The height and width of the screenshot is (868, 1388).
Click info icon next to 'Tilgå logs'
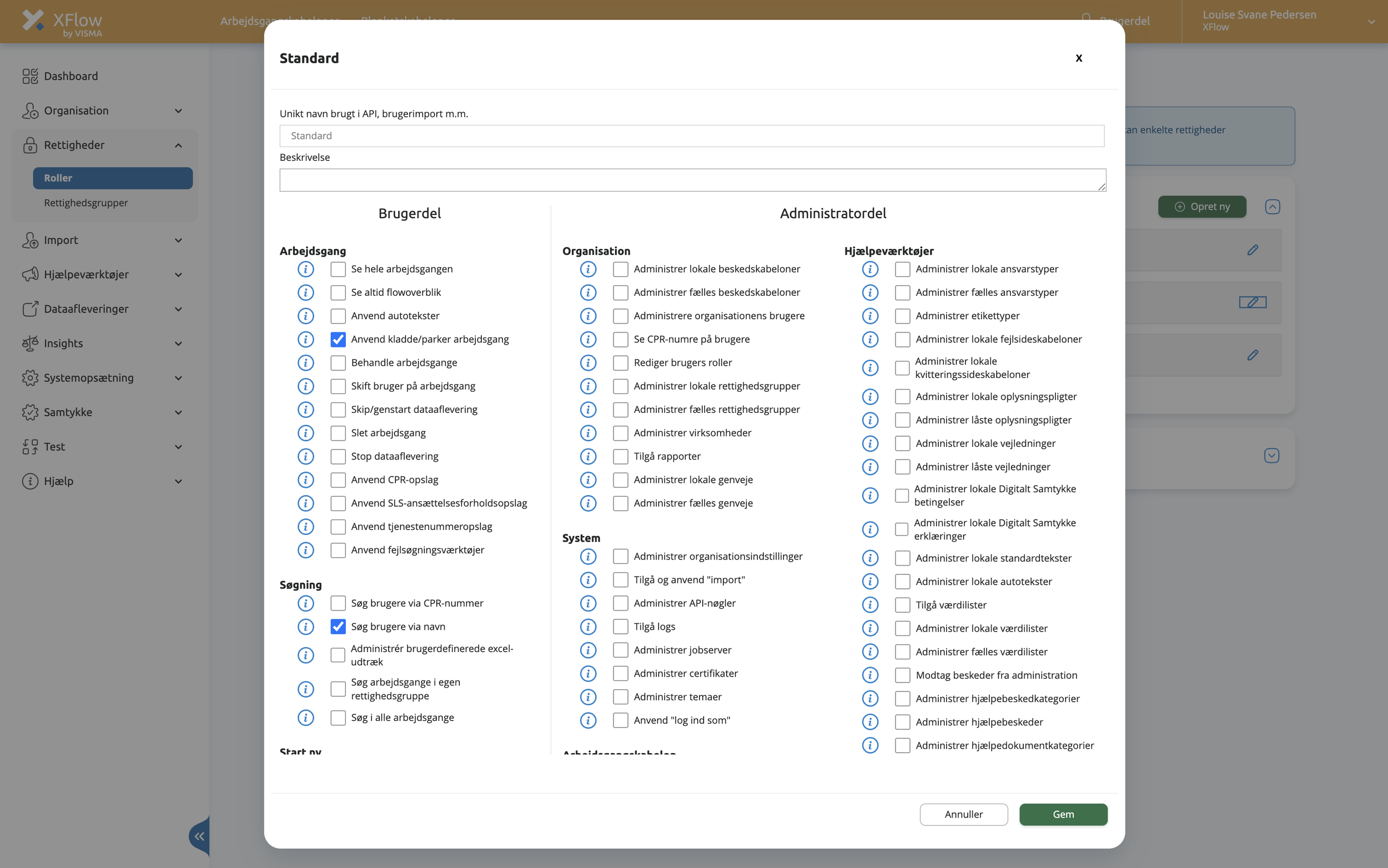point(587,627)
